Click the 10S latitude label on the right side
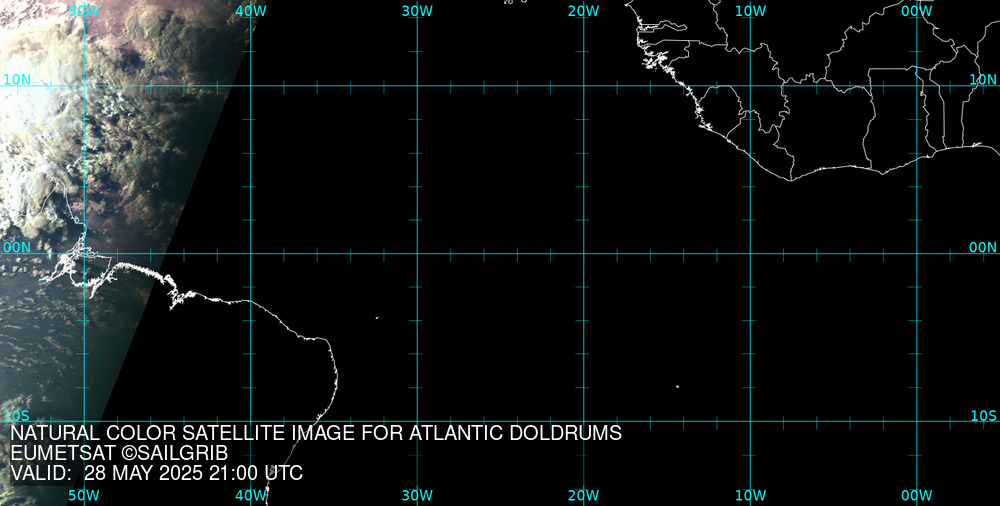The image size is (1000, 506). pyautogui.click(x=983, y=416)
